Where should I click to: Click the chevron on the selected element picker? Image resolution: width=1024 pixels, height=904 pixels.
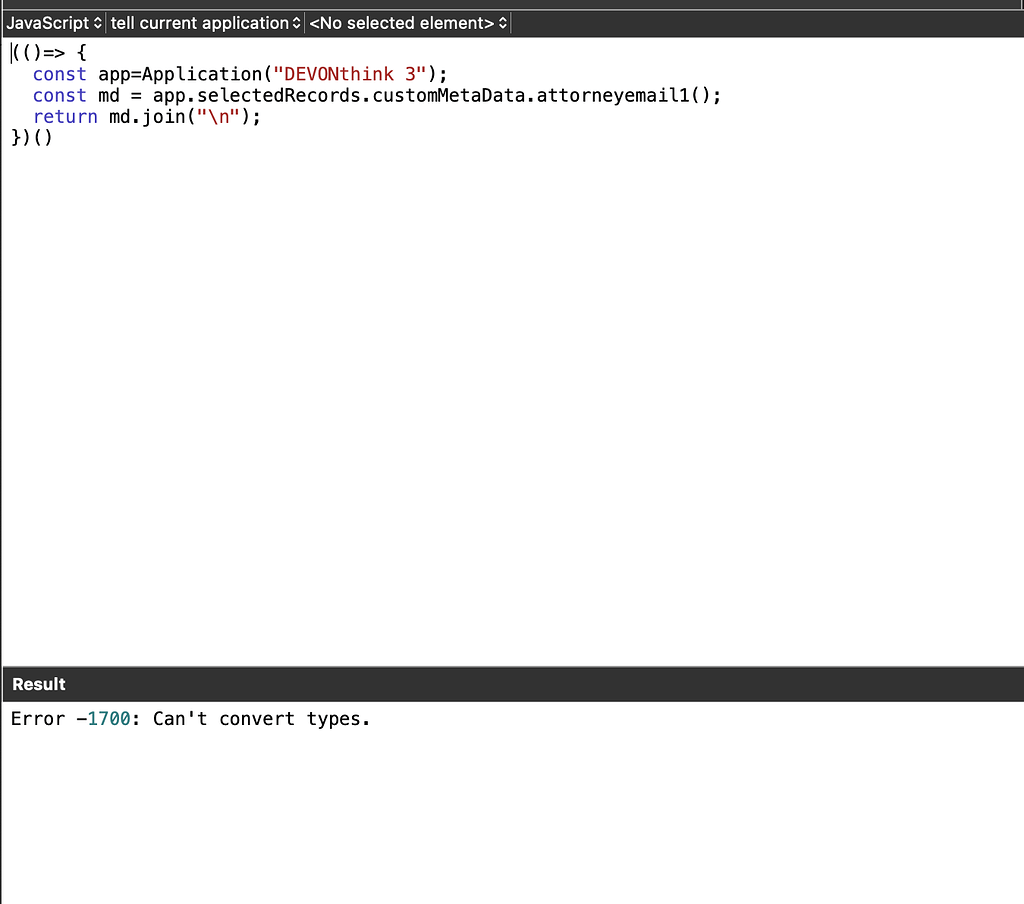[x=501, y=22]
